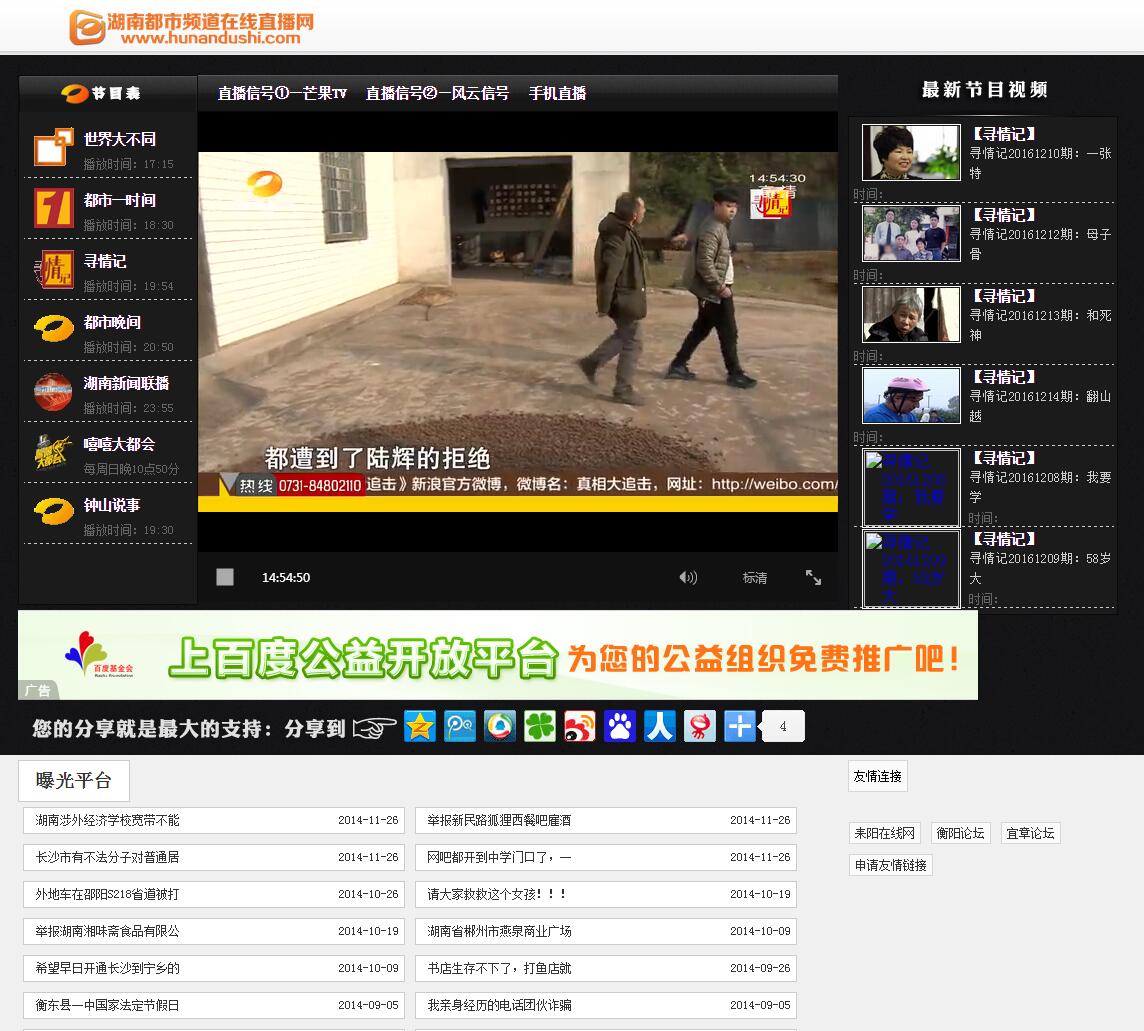Viewport: 1144px width, 1031px height.
Task: Open the 湖南新闻联播 program icon
Action: pos(53,391)
